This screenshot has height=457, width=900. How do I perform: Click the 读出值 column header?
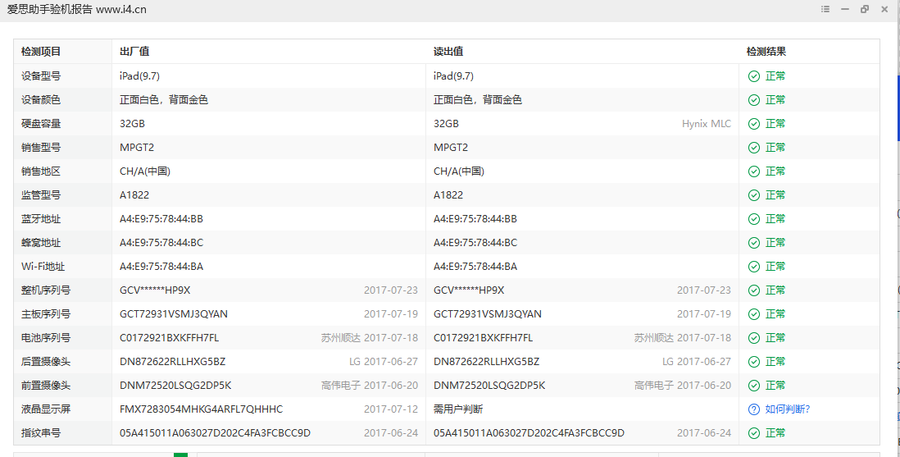(x=448, y=52)
